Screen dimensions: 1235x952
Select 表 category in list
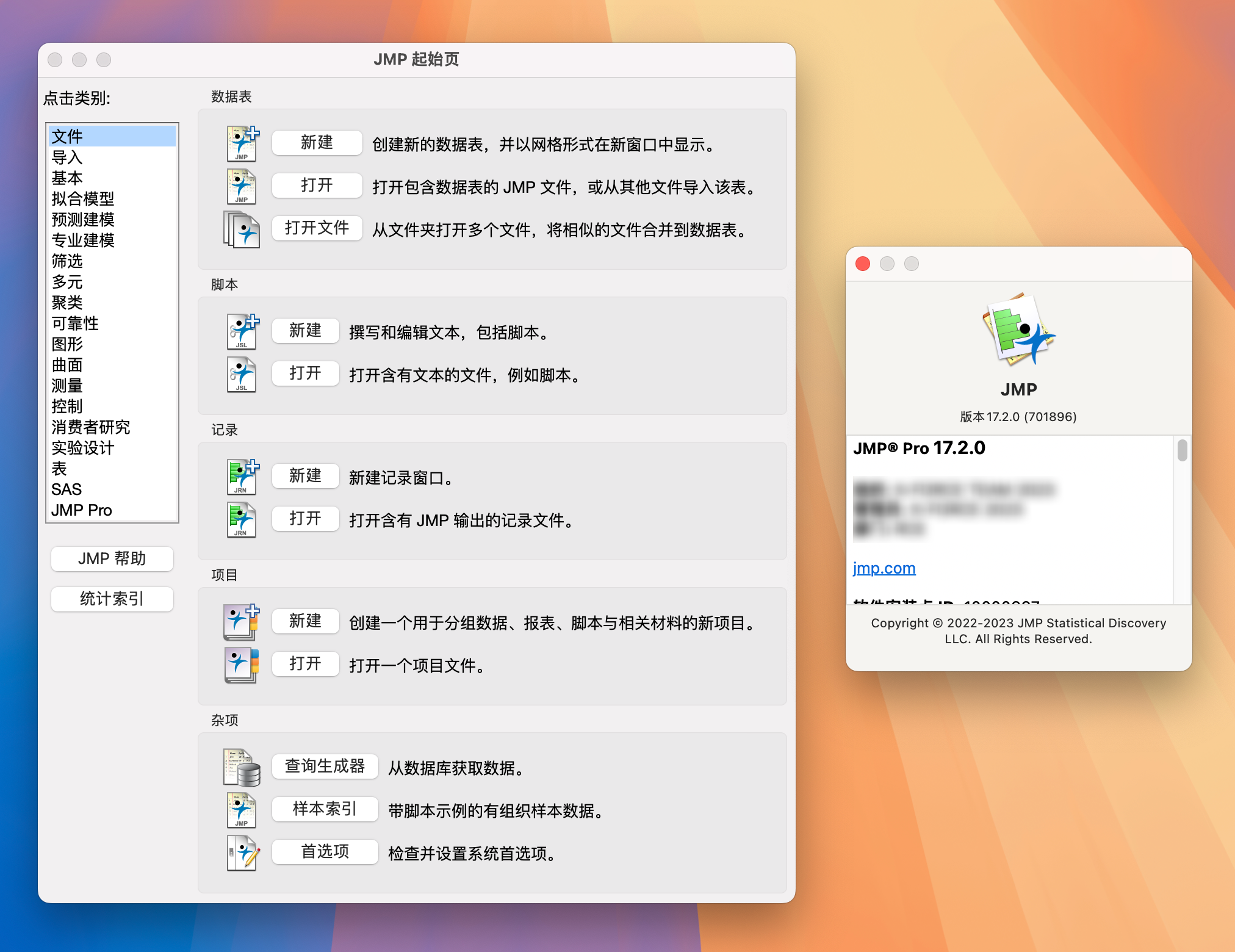coord(112,468)
